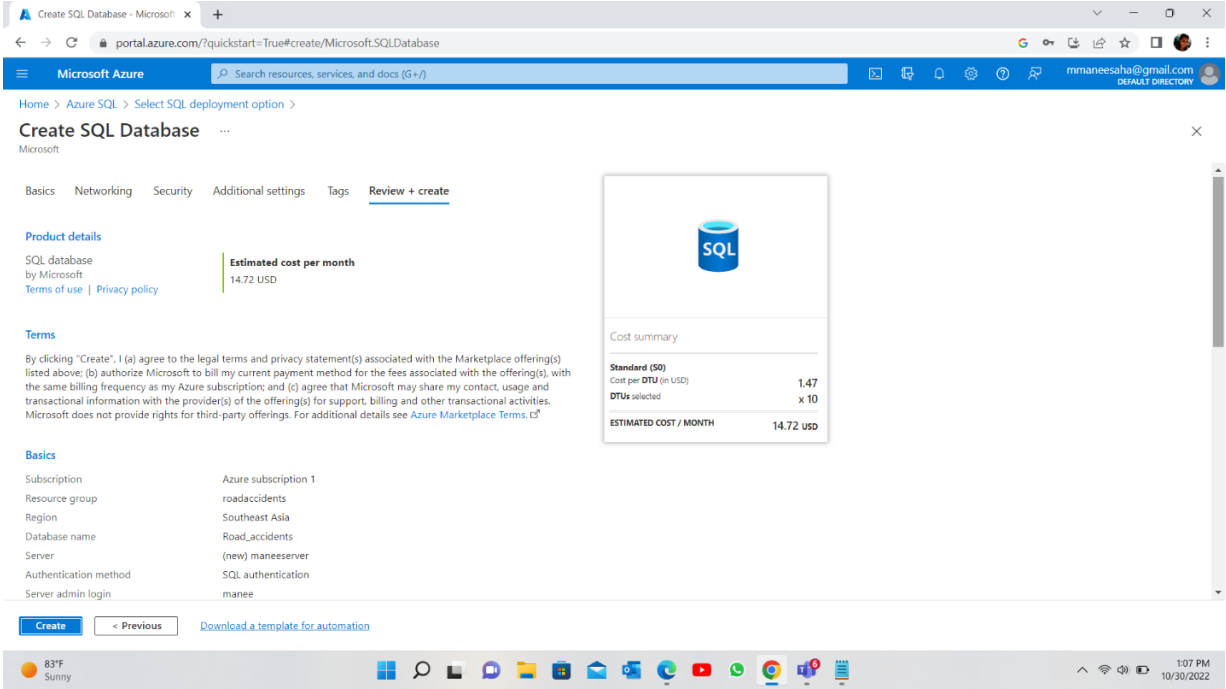Select the Review + create tab
This screenshot has height=689, width=1226.
[409, 191]
